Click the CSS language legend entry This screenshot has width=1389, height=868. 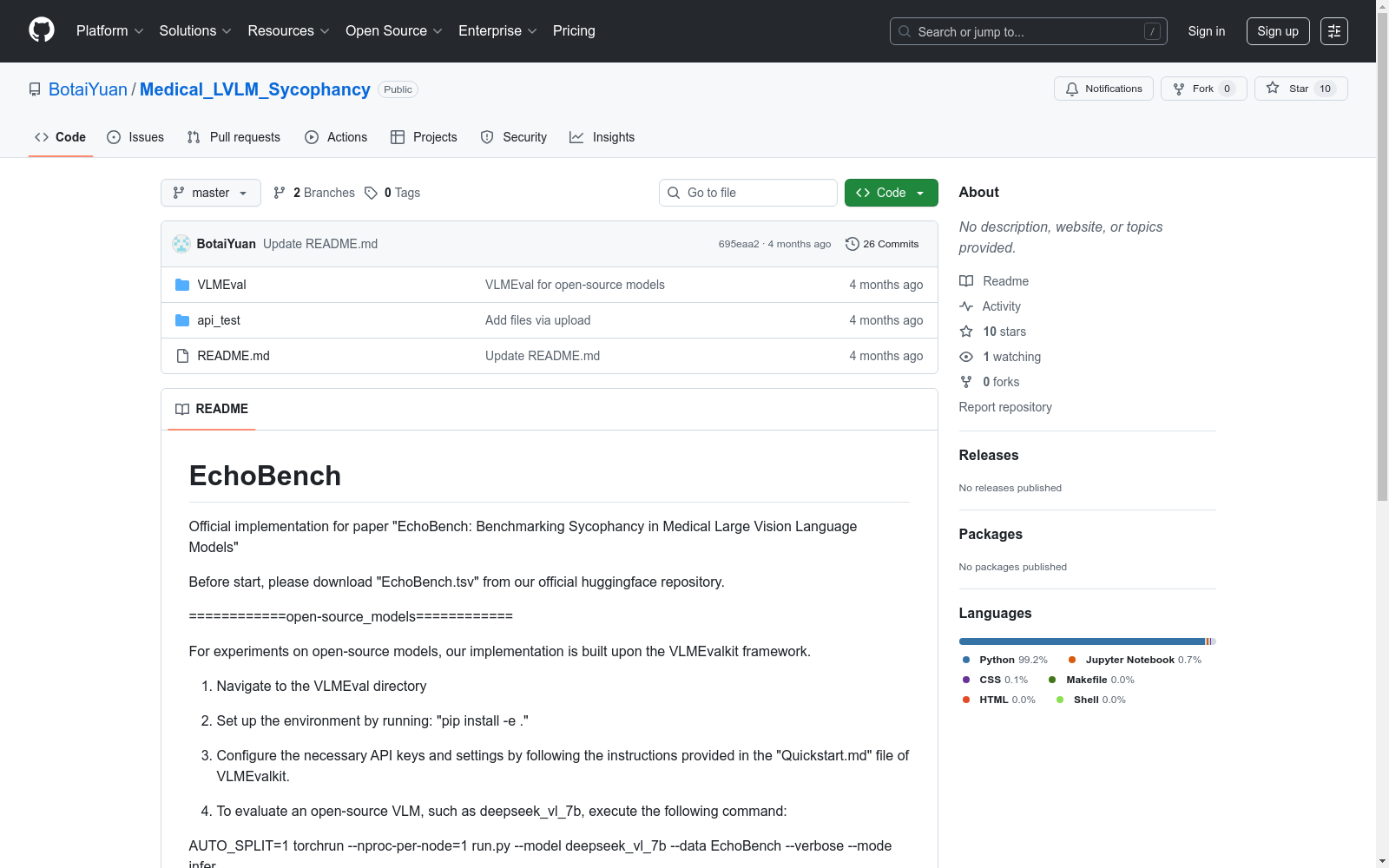tap(995, 680)
